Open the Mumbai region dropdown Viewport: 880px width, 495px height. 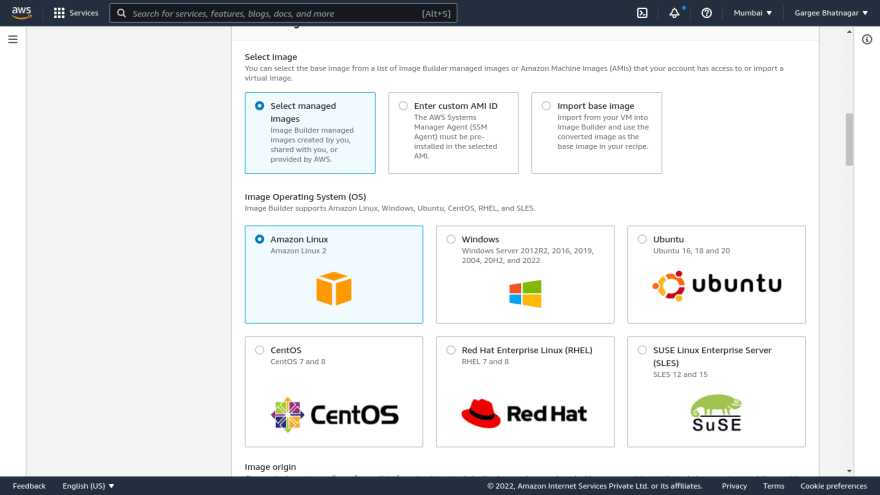[x=753, y=13]
